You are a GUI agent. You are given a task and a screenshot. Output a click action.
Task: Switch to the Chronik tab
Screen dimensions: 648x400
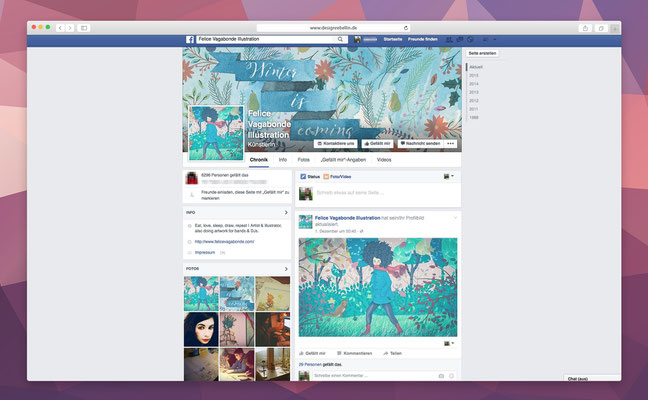(x=259, y=160)
